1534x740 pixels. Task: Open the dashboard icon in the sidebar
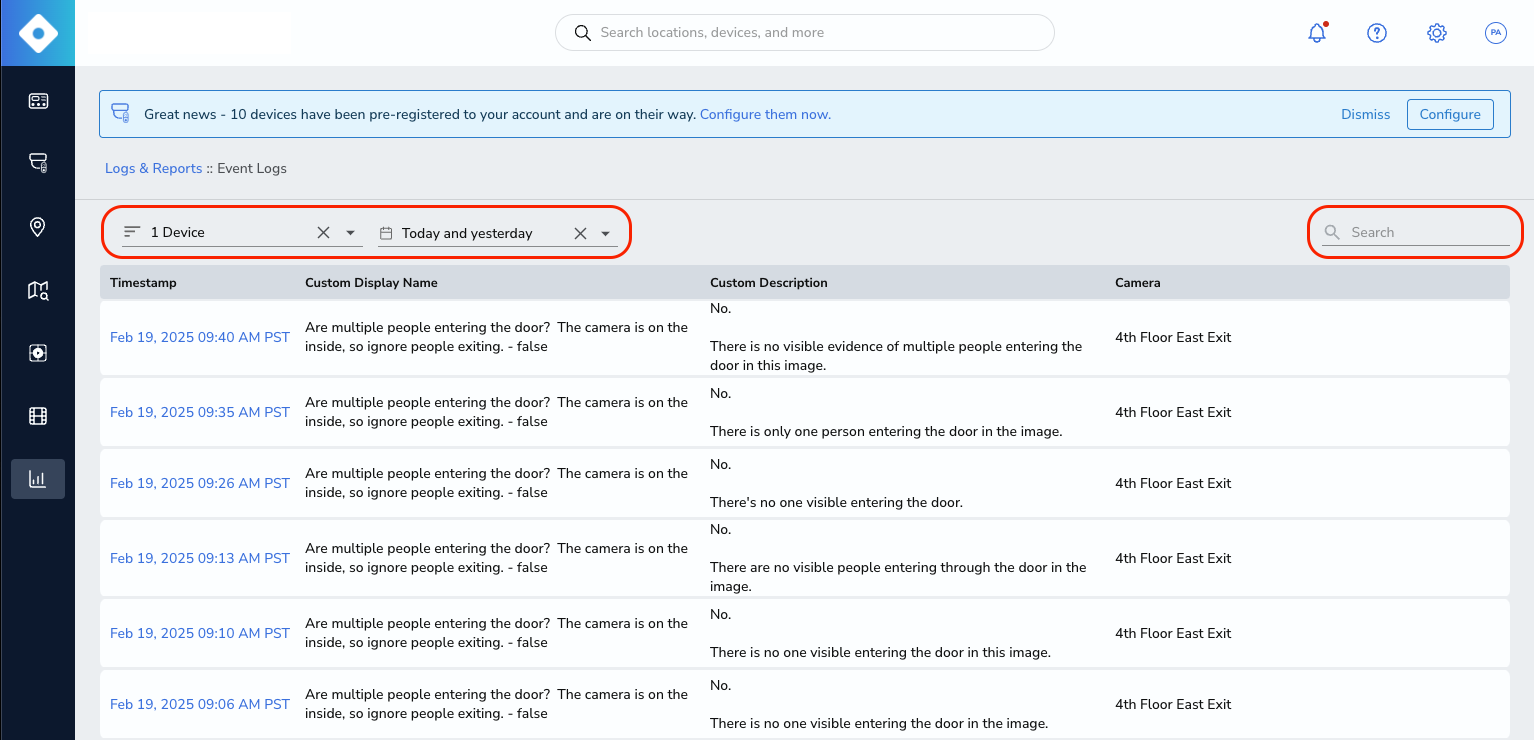38,101
